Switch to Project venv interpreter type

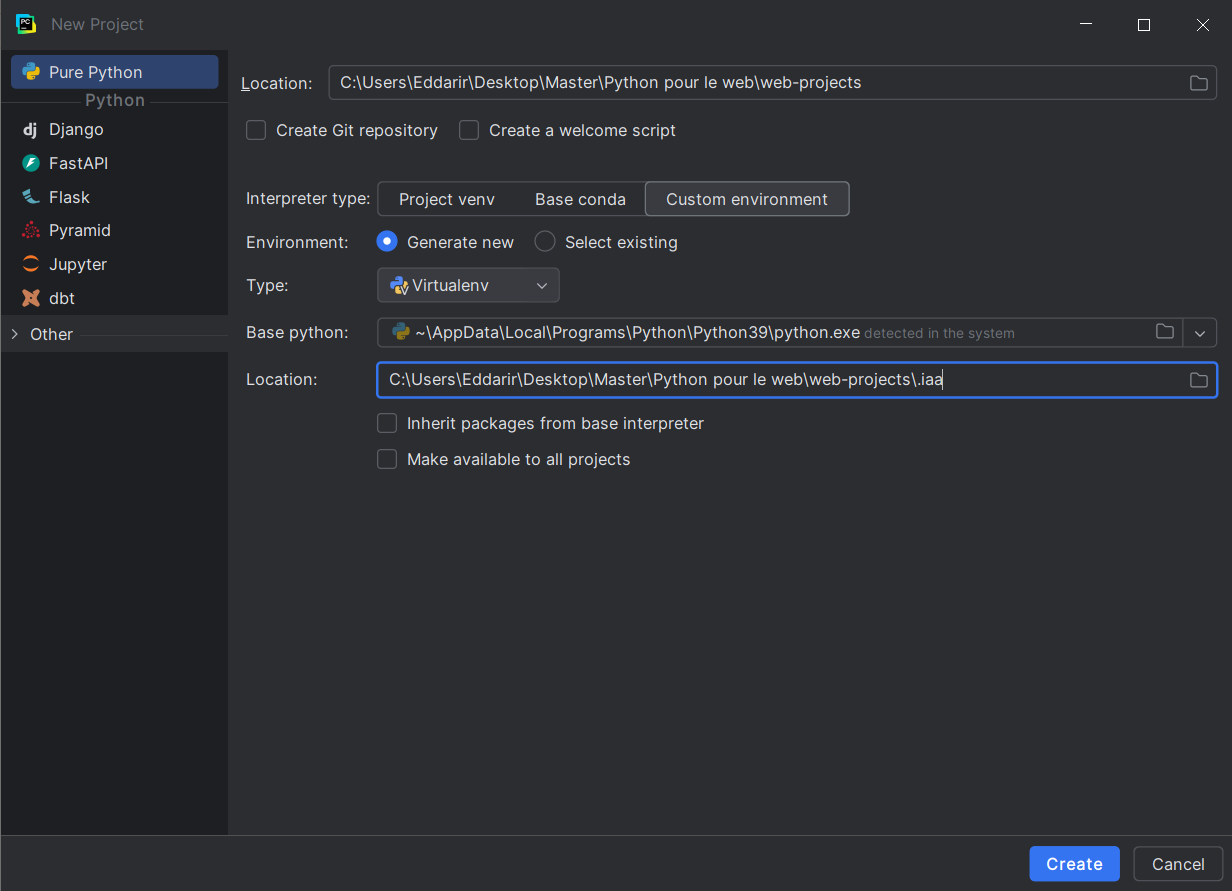(x=446, y=199)
